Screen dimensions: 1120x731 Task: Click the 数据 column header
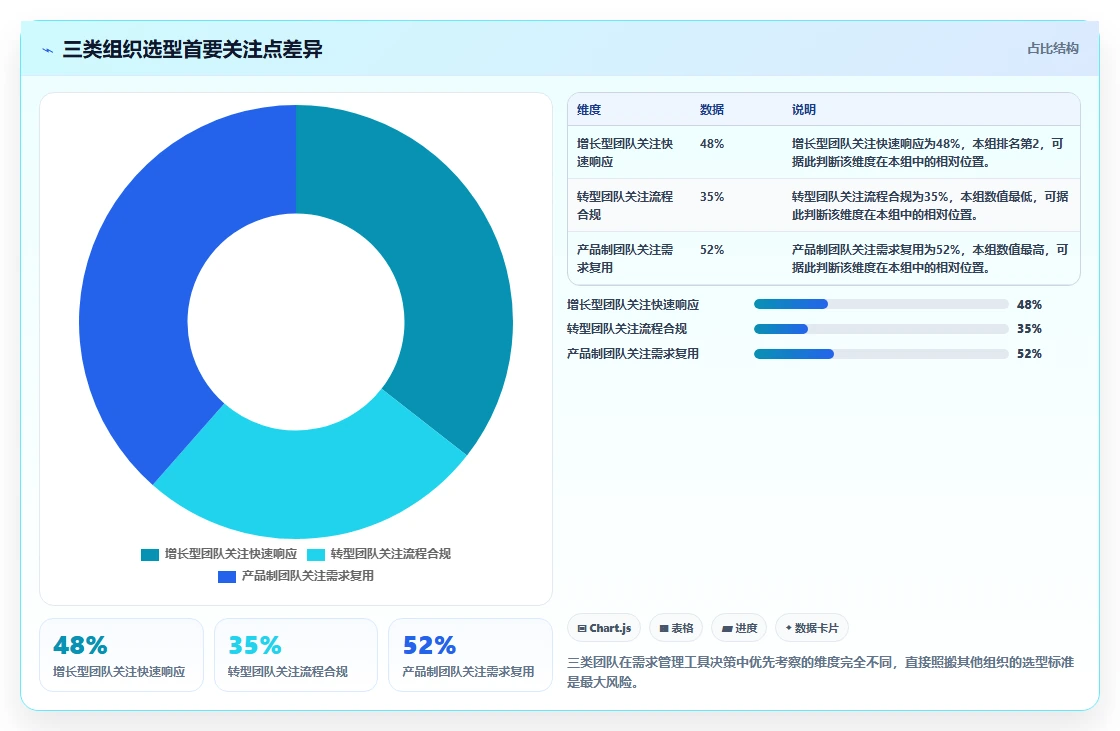click(712, 109)
